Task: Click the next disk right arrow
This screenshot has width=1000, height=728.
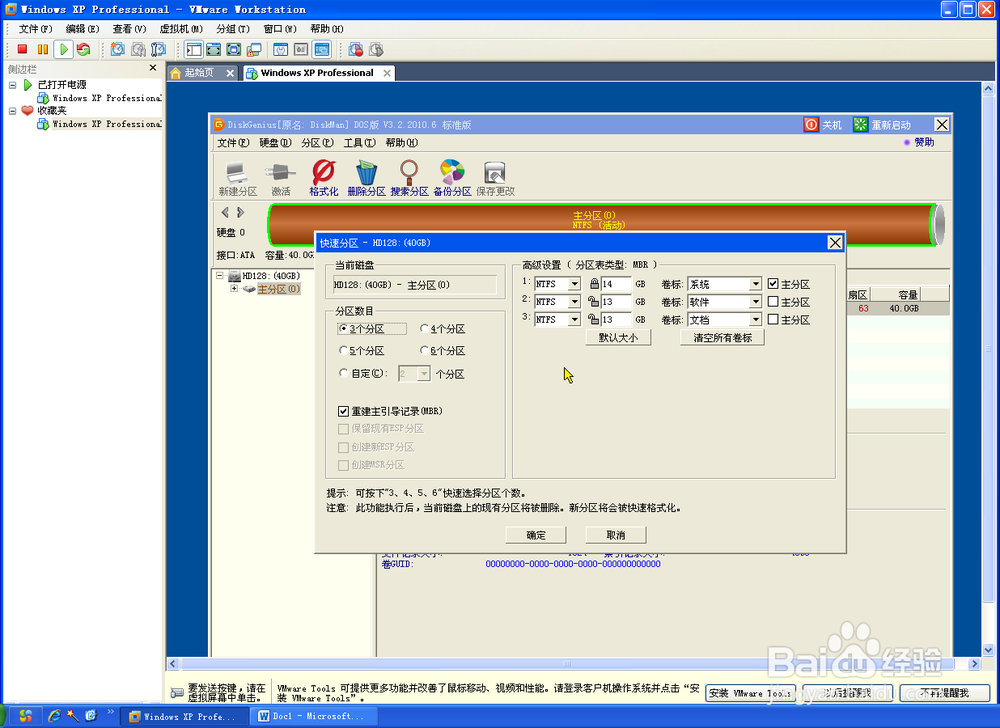Action: (240, 212)
